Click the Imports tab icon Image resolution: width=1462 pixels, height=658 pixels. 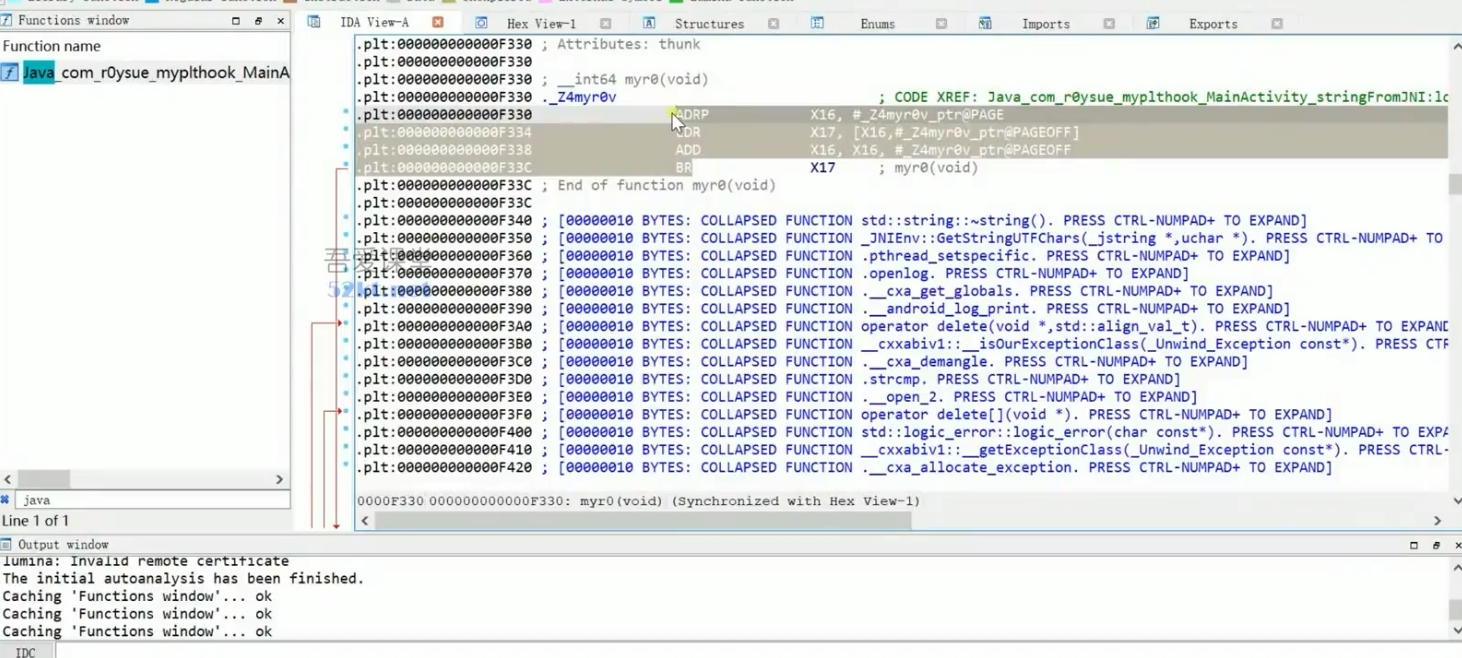coord(985,22)
